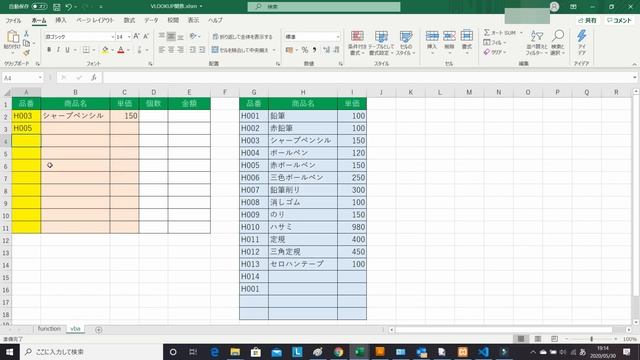
Task: Toggle top vertical alignment button
Action: tap(162, 36)
